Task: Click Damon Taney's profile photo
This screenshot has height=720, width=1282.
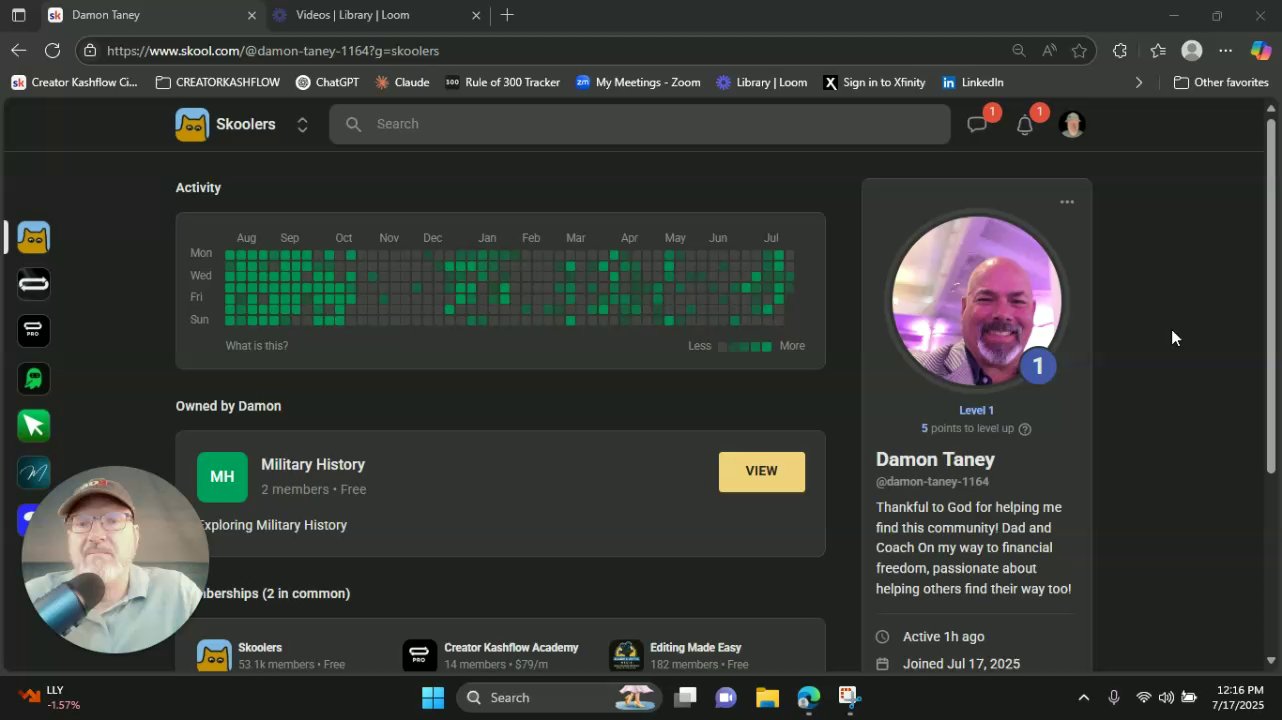Action: (x=976, y=301)
